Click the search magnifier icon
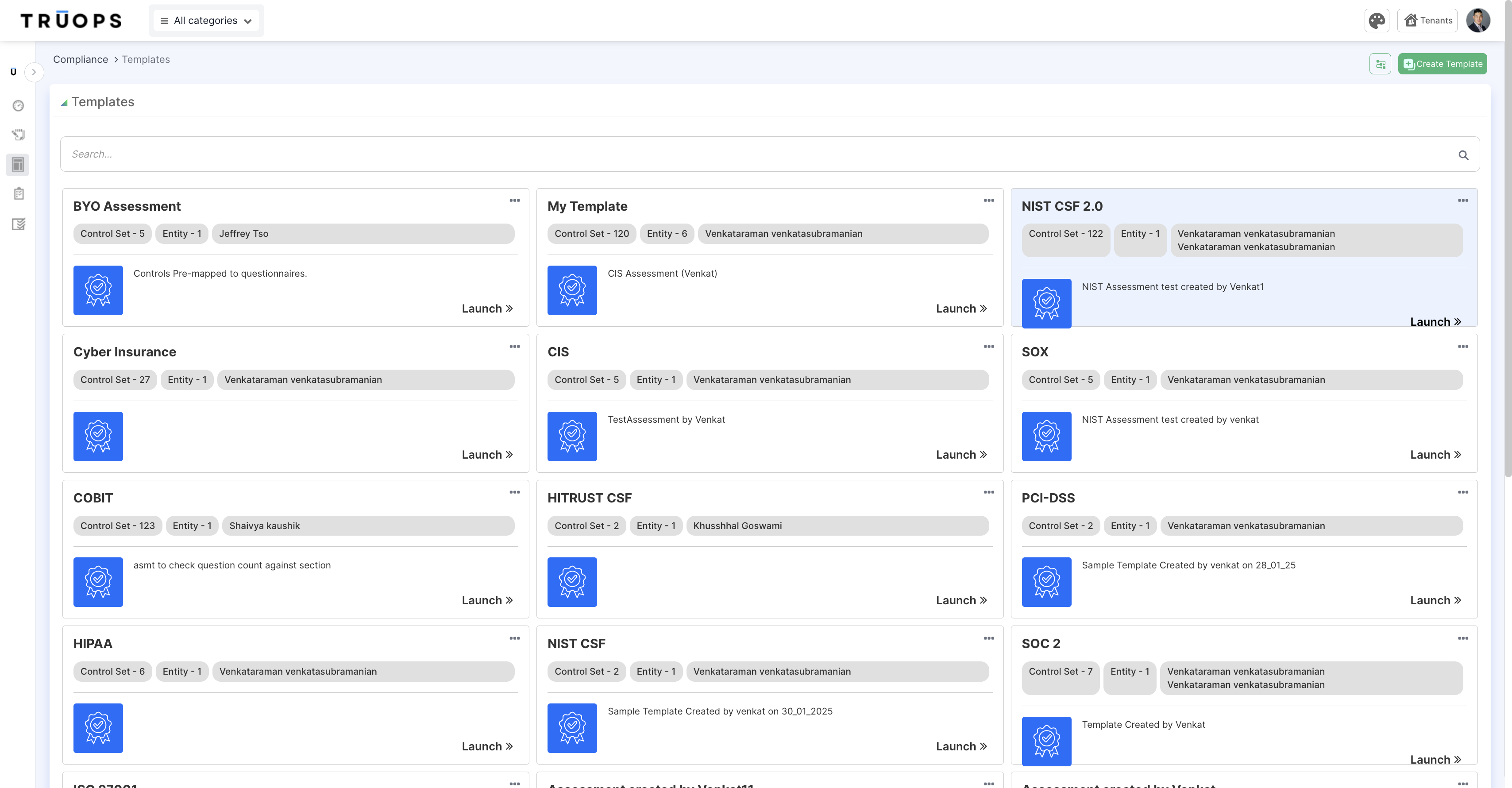This screenshot has width=1512, height=788. [x=1463, y=155]
